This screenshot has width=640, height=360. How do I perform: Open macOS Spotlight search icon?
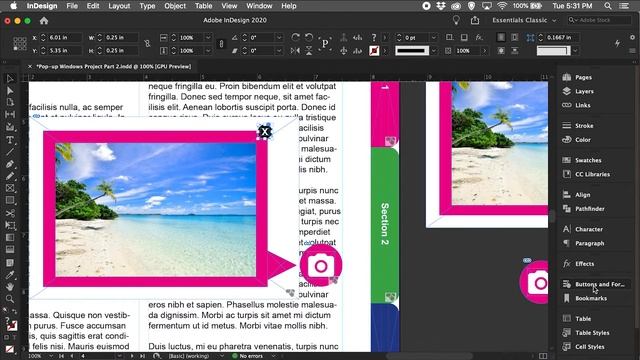click(608, 6)
